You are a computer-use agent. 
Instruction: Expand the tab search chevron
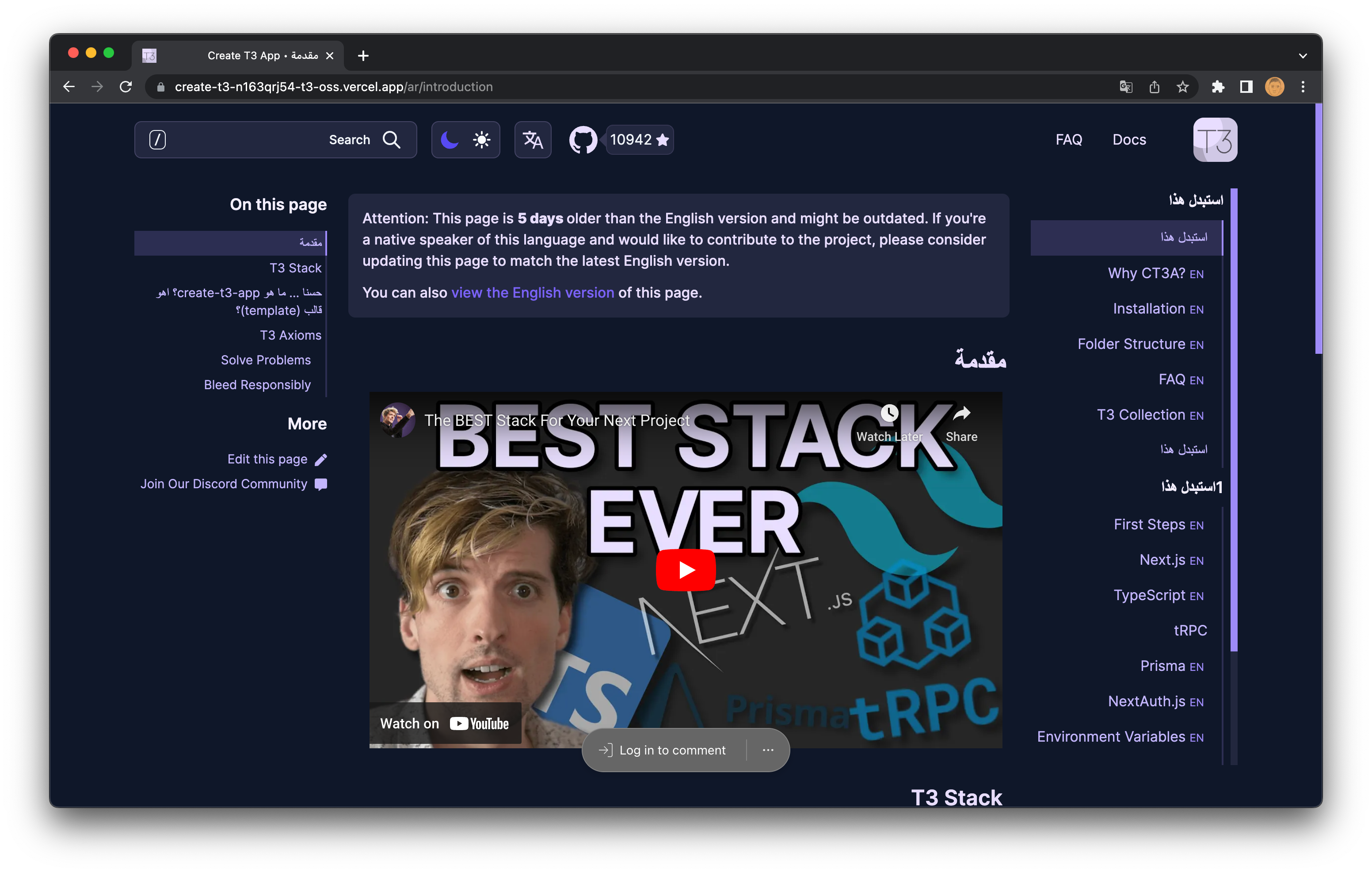[1303, 56]
